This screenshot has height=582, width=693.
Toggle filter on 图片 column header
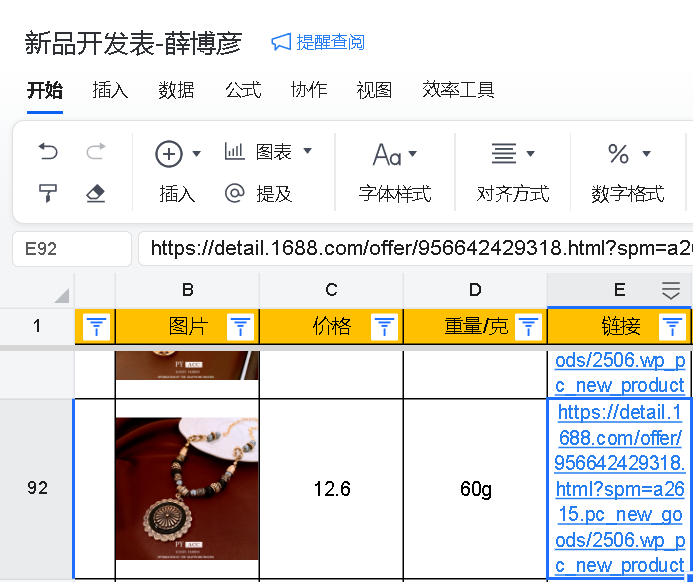[240, 326]
